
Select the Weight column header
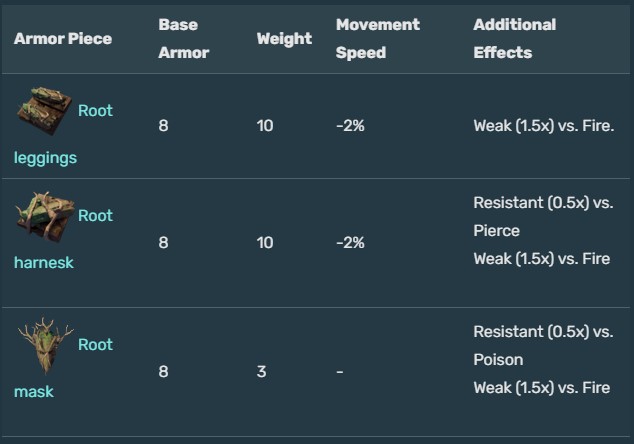(x=284, y=39)
